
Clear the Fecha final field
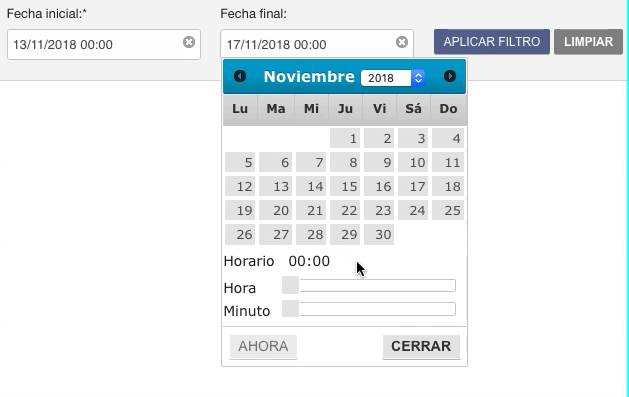402,42
